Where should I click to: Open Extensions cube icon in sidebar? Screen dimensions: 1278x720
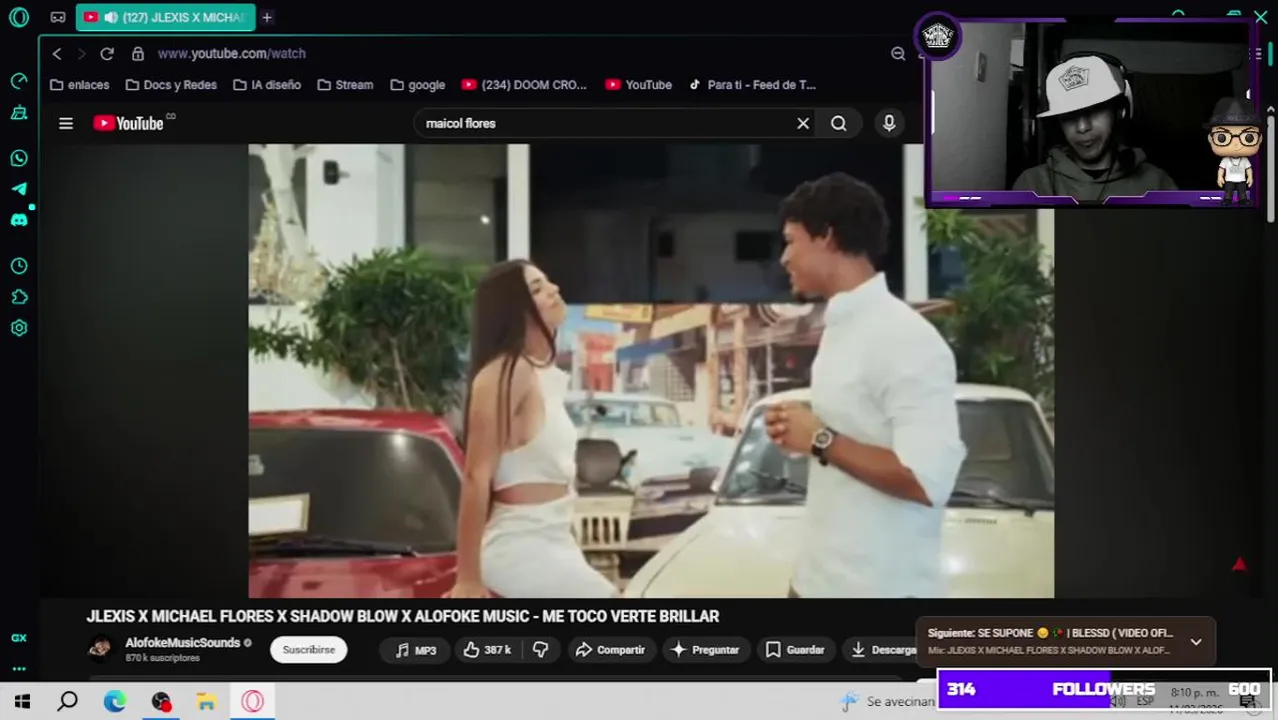19,297
